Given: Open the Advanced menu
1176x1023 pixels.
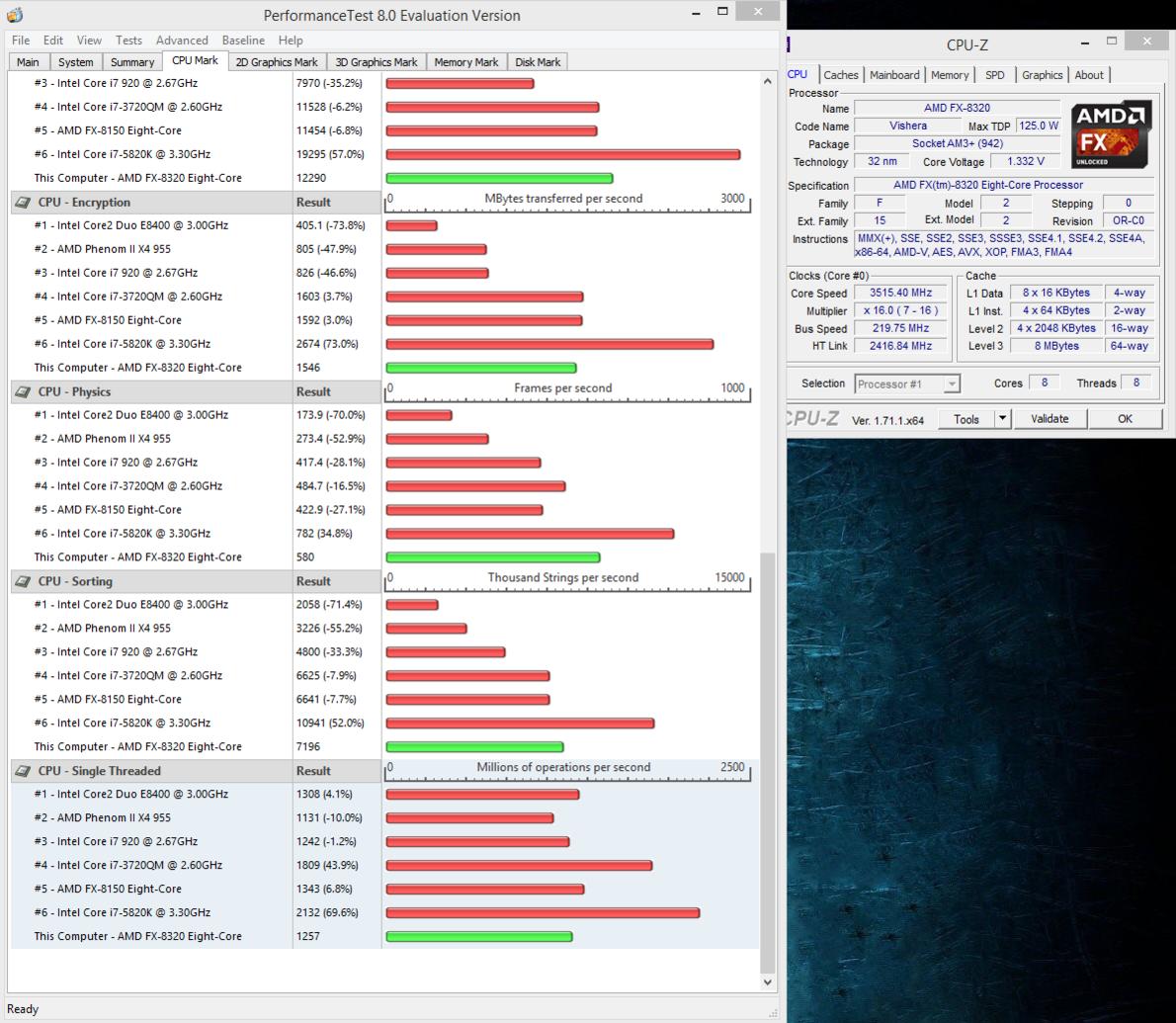Looking at the screenshot, I should (x=182, y=41).
